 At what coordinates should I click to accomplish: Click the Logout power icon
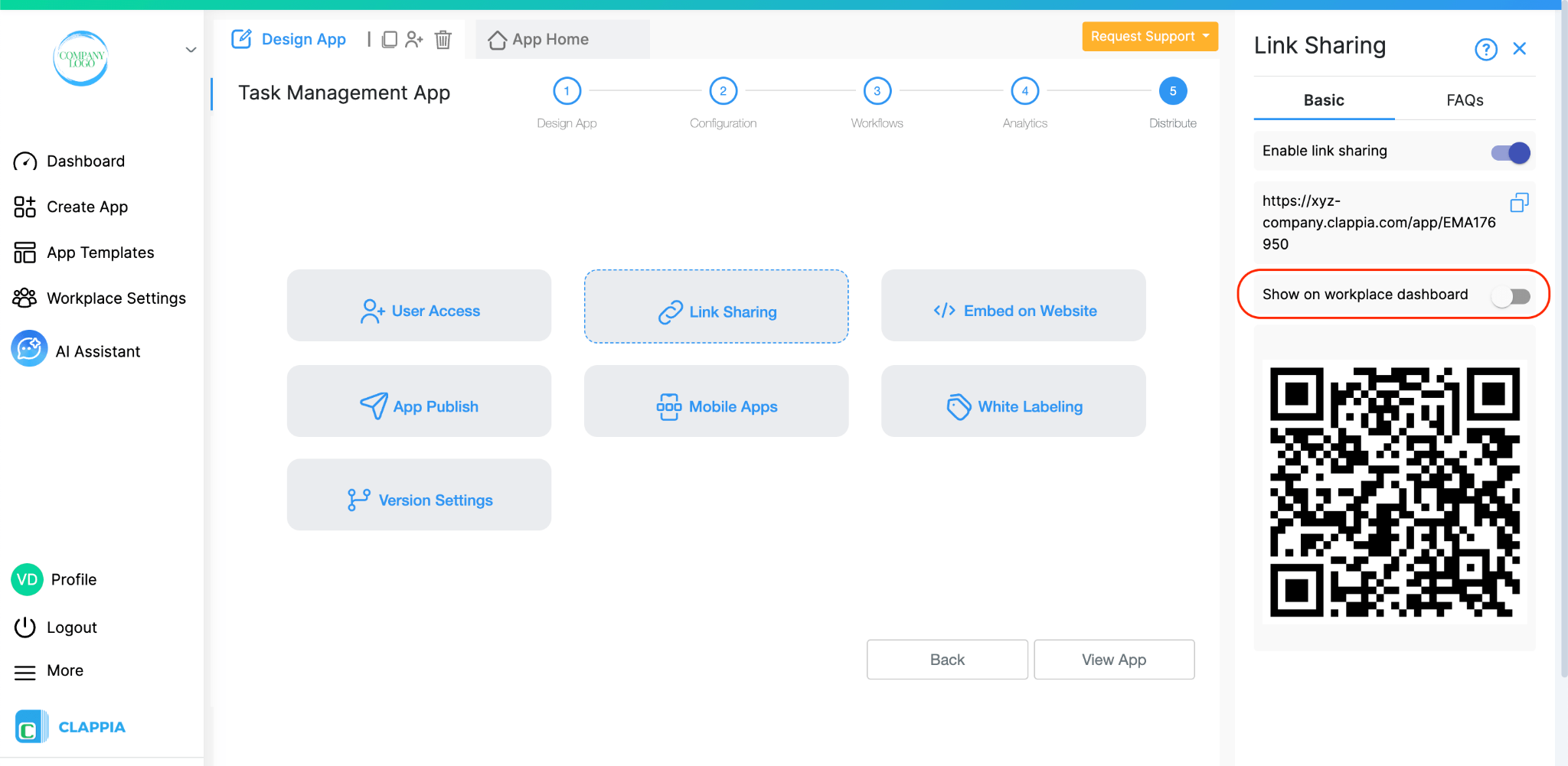tap(25, 627)
